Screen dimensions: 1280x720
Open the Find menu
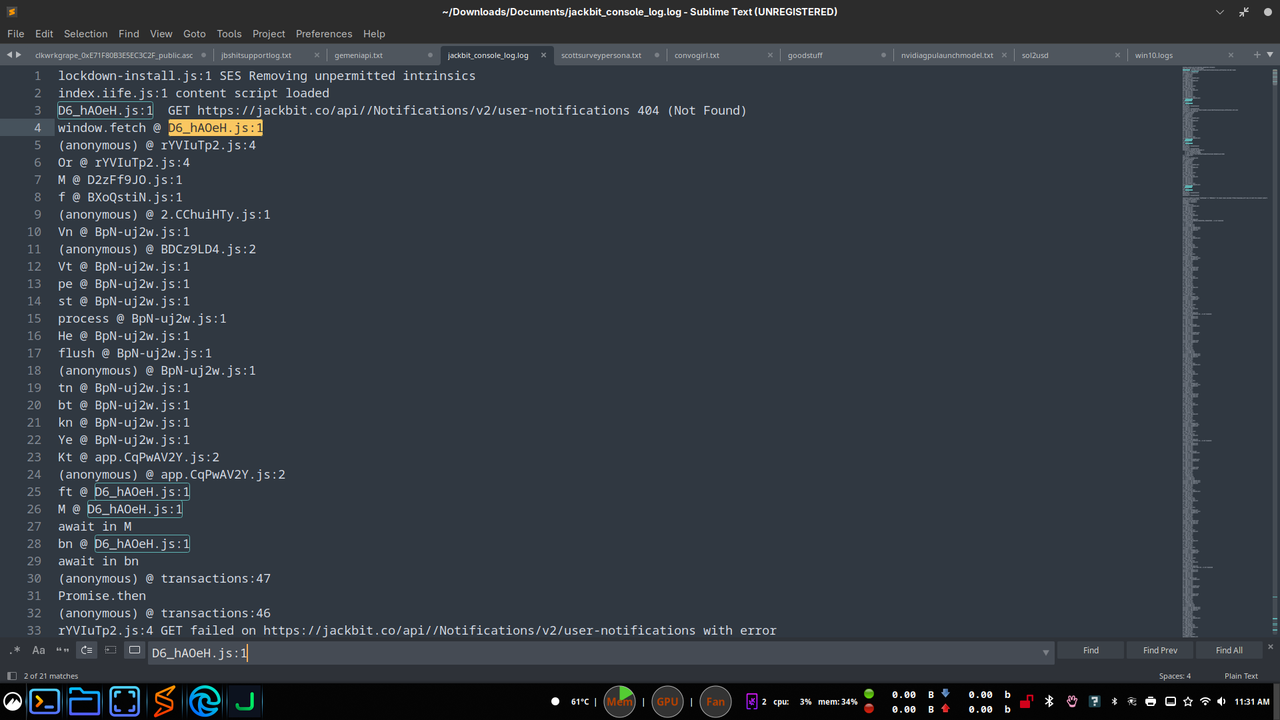tap(129, 34)
